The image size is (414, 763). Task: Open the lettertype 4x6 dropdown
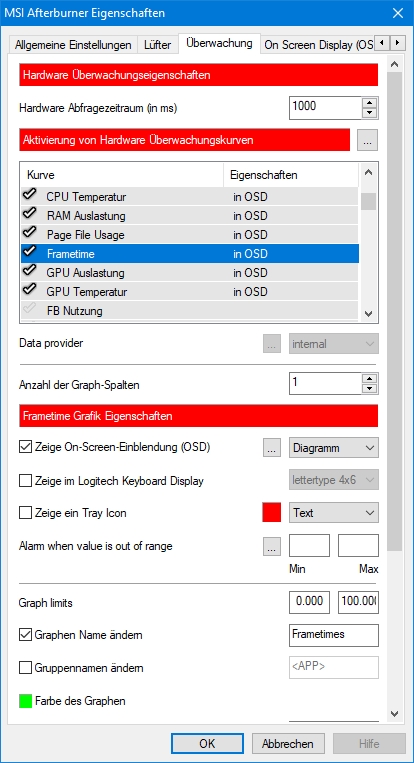(x=334, y=480)
